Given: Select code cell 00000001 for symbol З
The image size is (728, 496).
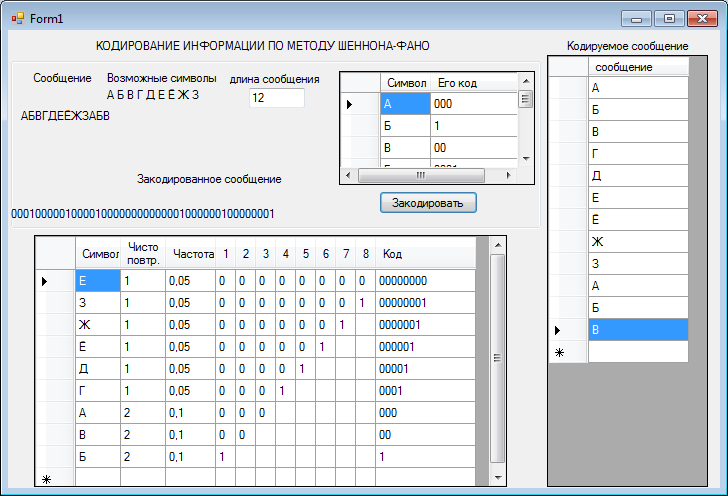Looking at the screenshot, I should pyautogui.click(x=425, y=303).
